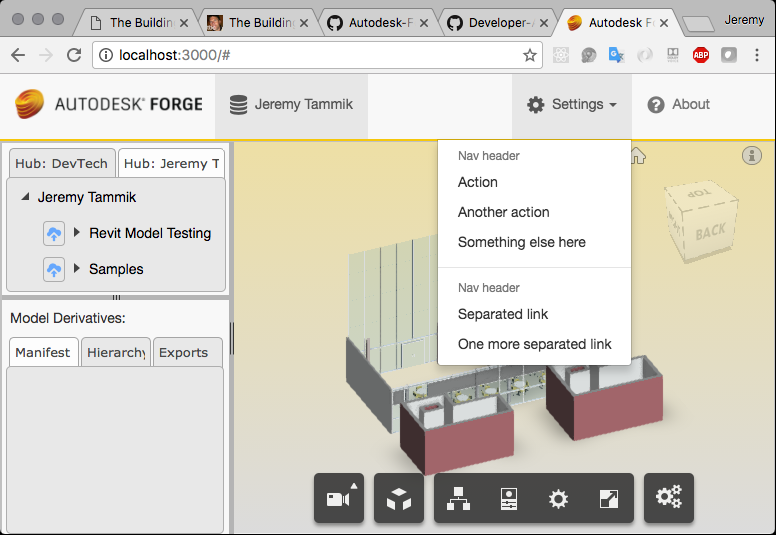Select 'Another action' from the dropdown menu
Screen dimensions: 776x535
pyautogui.click(x=503, y=212)
